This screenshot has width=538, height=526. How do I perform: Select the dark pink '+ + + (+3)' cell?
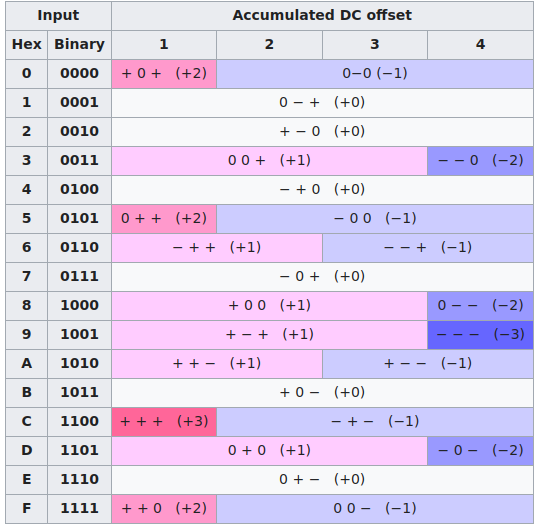point(164,422)
